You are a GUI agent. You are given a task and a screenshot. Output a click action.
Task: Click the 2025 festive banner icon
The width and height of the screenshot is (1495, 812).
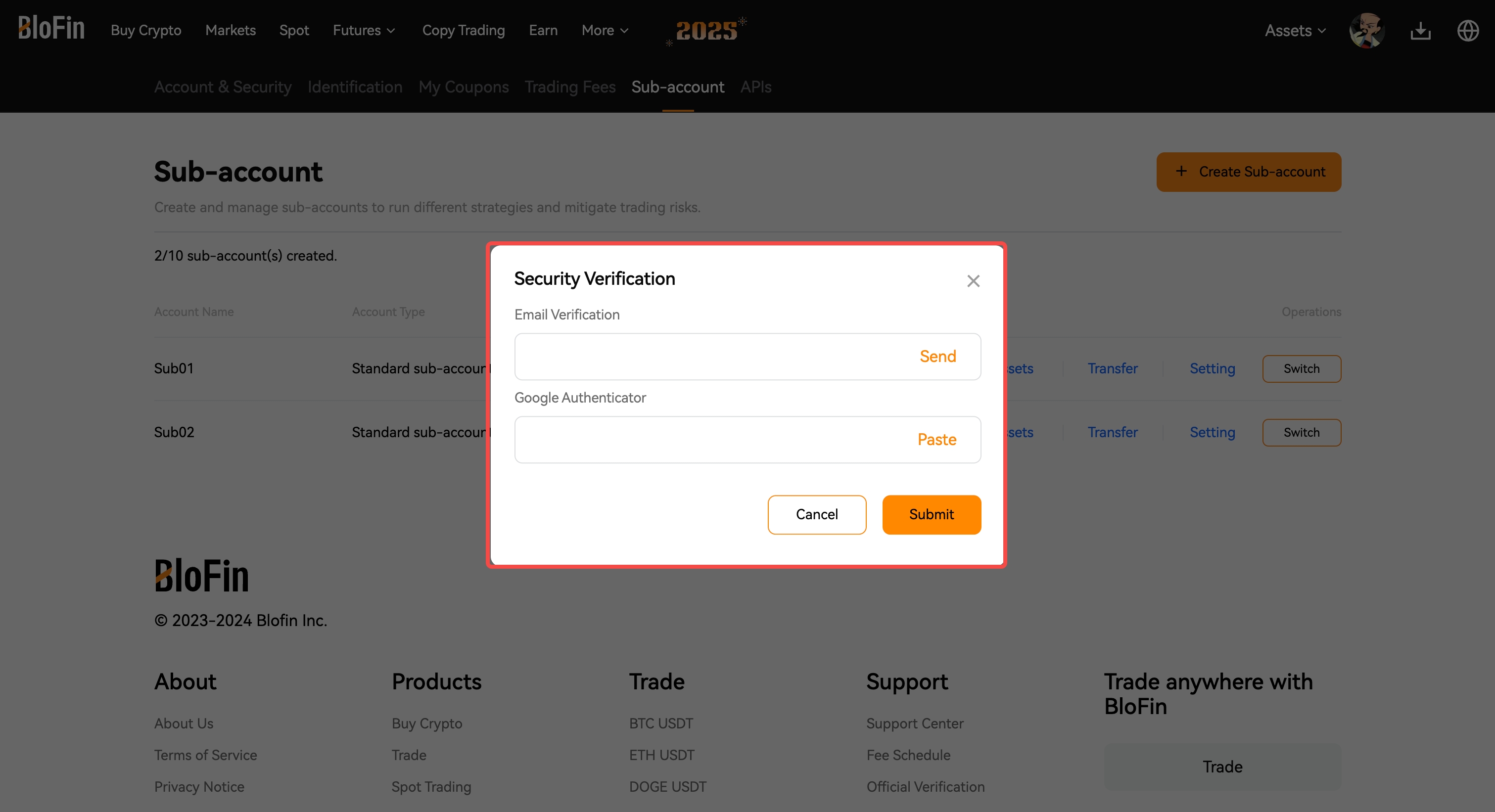point(706,30)
